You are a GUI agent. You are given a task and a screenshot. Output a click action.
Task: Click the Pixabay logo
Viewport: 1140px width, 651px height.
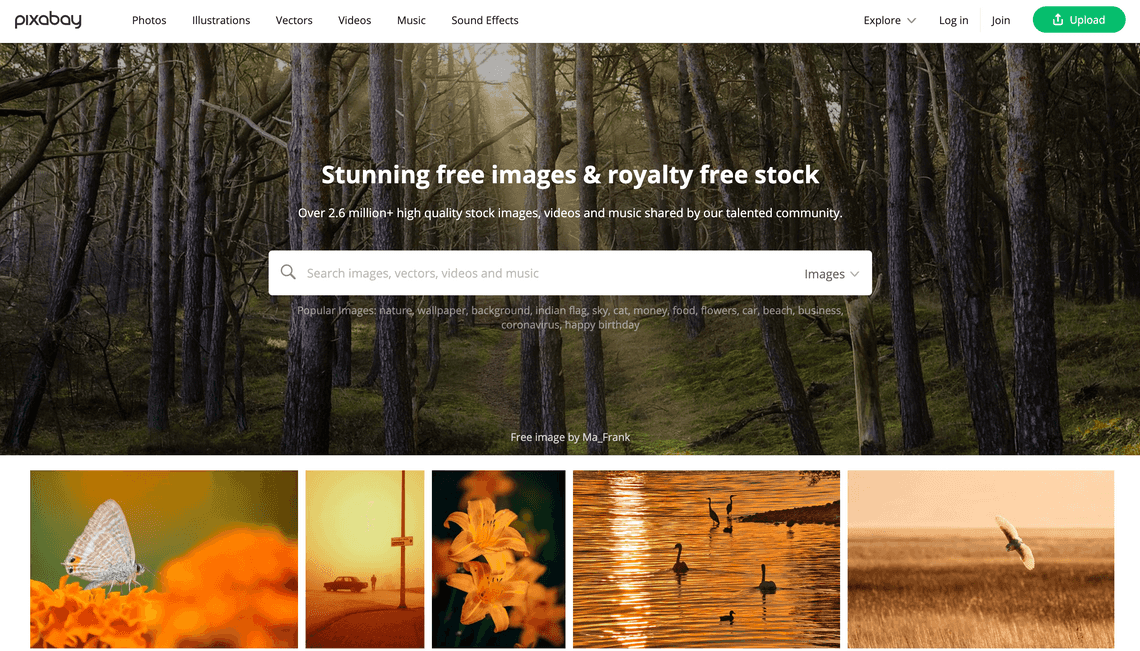click(48, 20)
